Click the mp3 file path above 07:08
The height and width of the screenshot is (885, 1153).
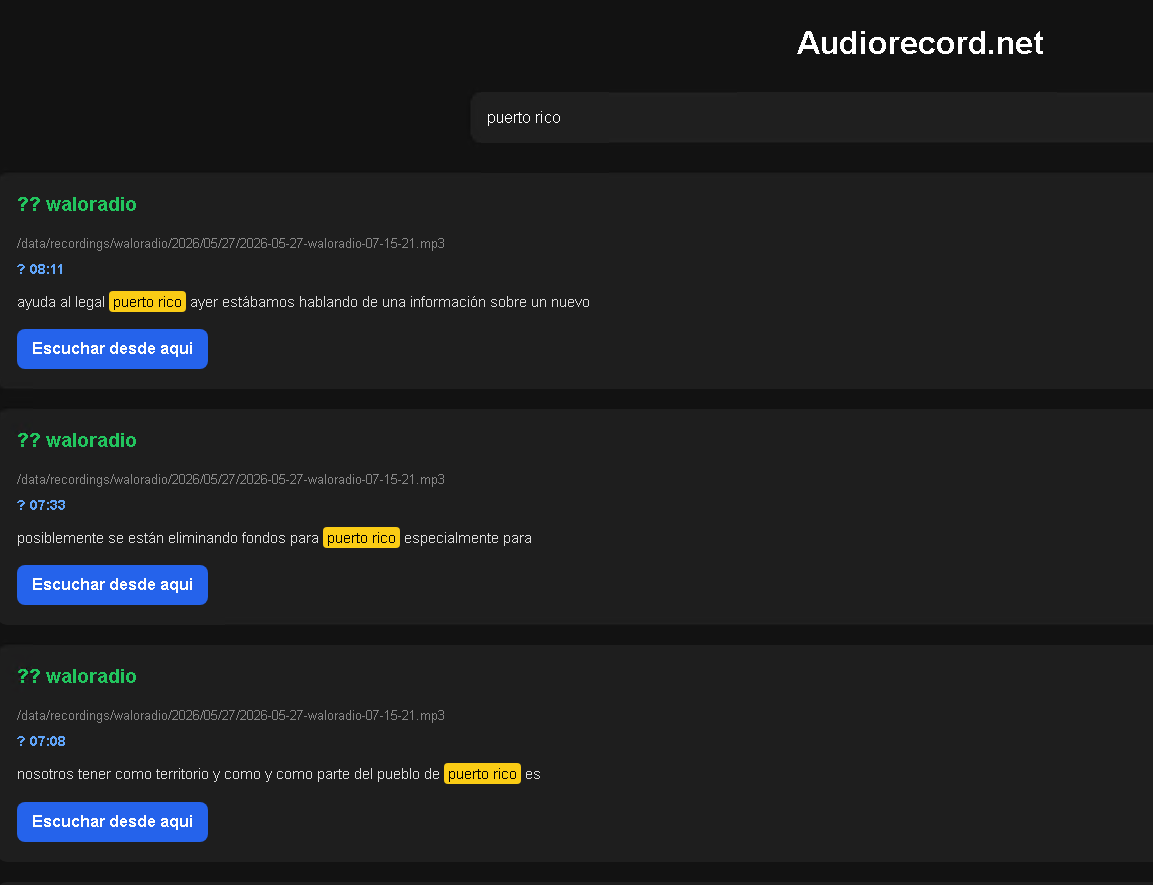231,715
